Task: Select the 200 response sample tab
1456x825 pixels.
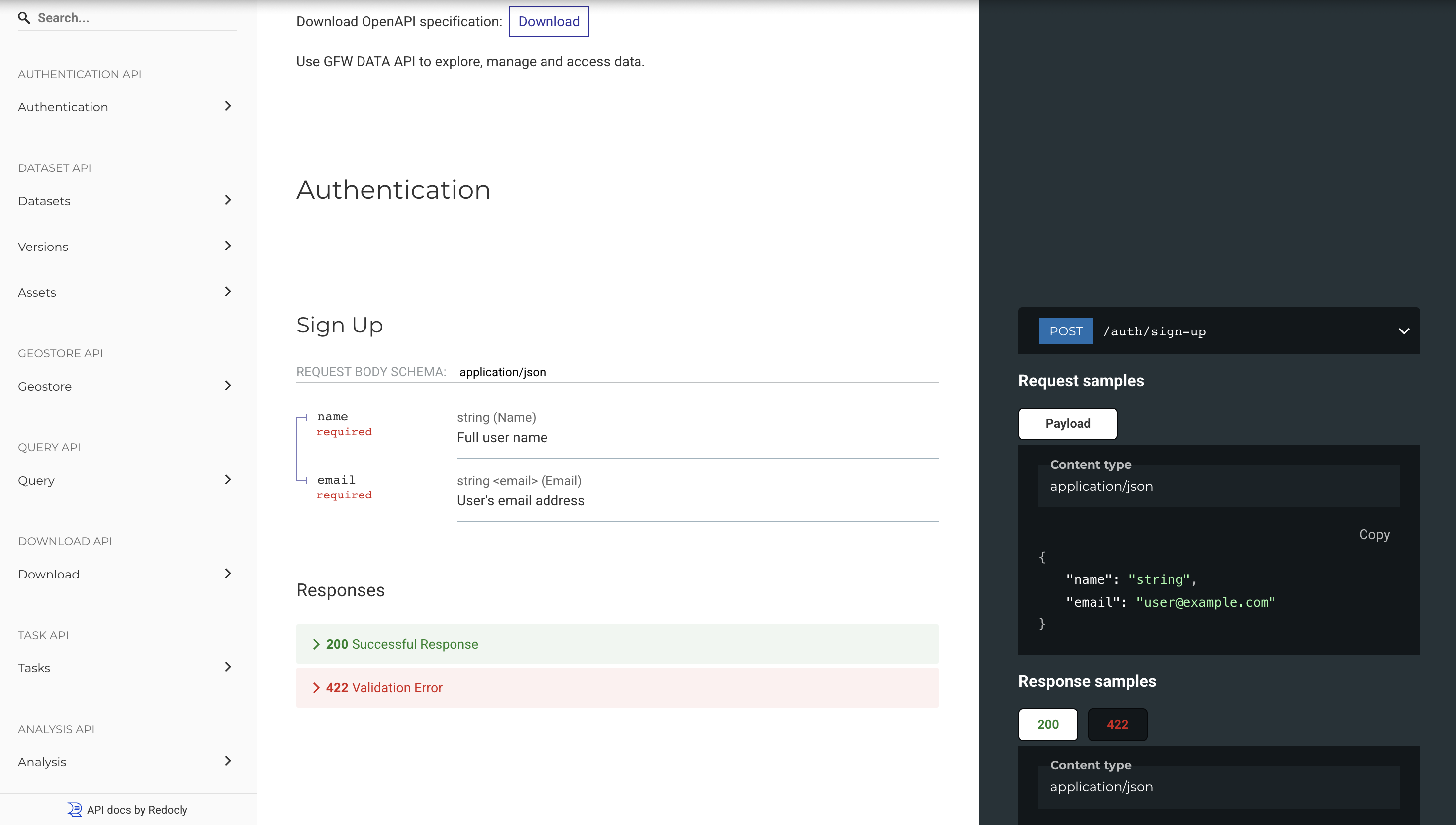Action: tap(1047, 724)
